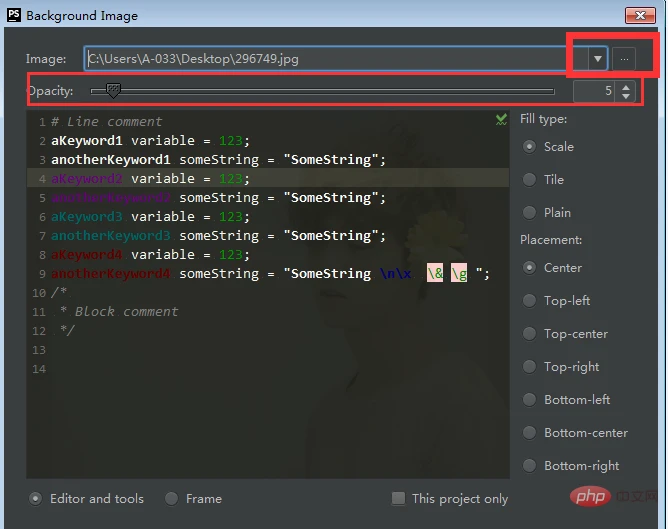
Task: Select the Frame target option
Action: [172, 498]
